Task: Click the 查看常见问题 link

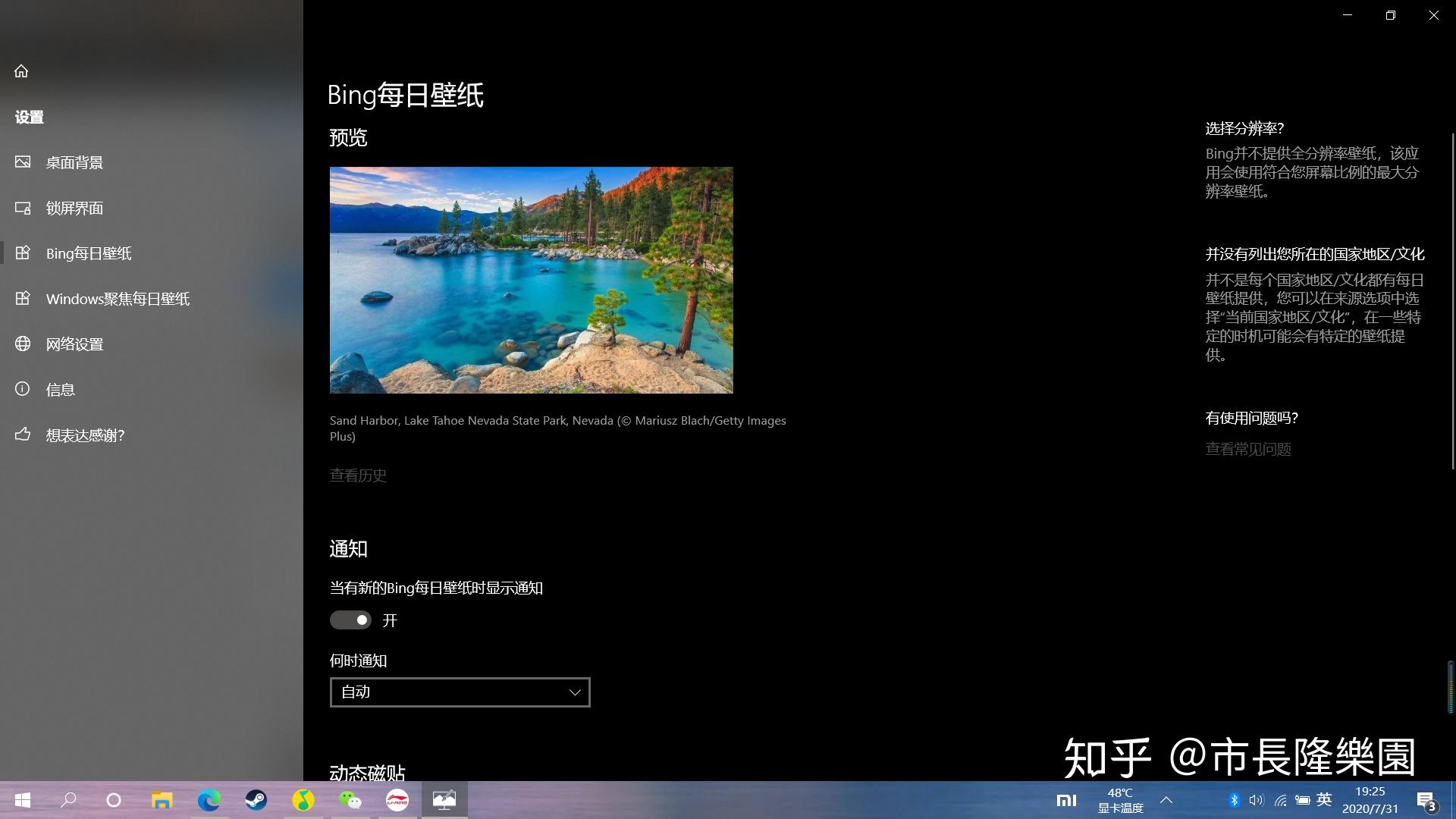Action: (x=1248, y=450)
